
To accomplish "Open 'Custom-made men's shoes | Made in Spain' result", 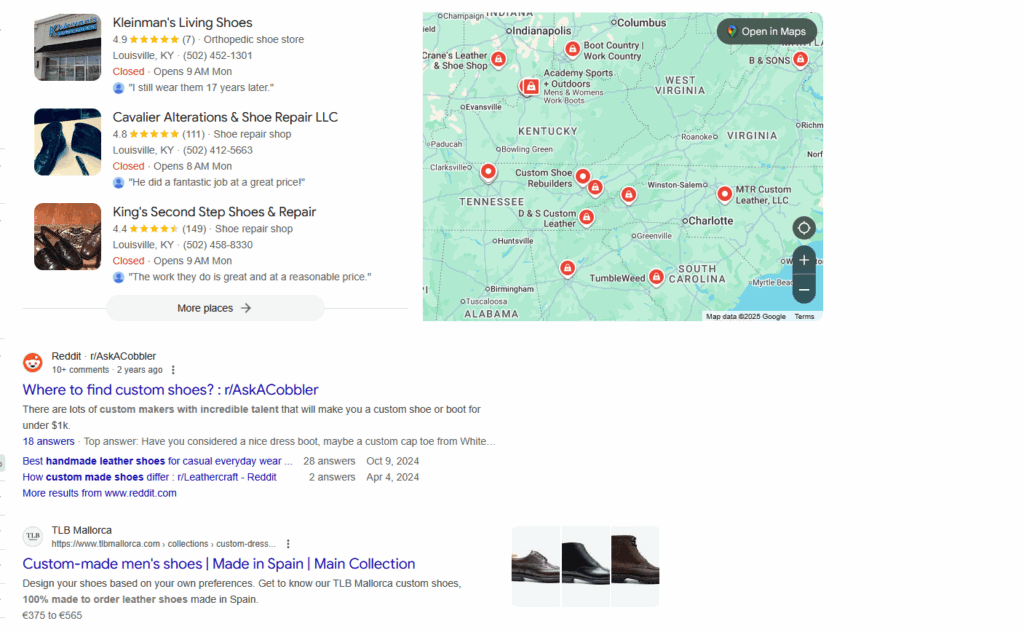I will click(219, 564).
